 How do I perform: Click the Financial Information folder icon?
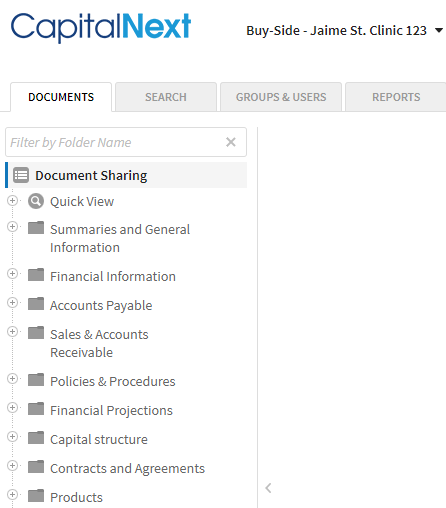(x=36, y=275)
